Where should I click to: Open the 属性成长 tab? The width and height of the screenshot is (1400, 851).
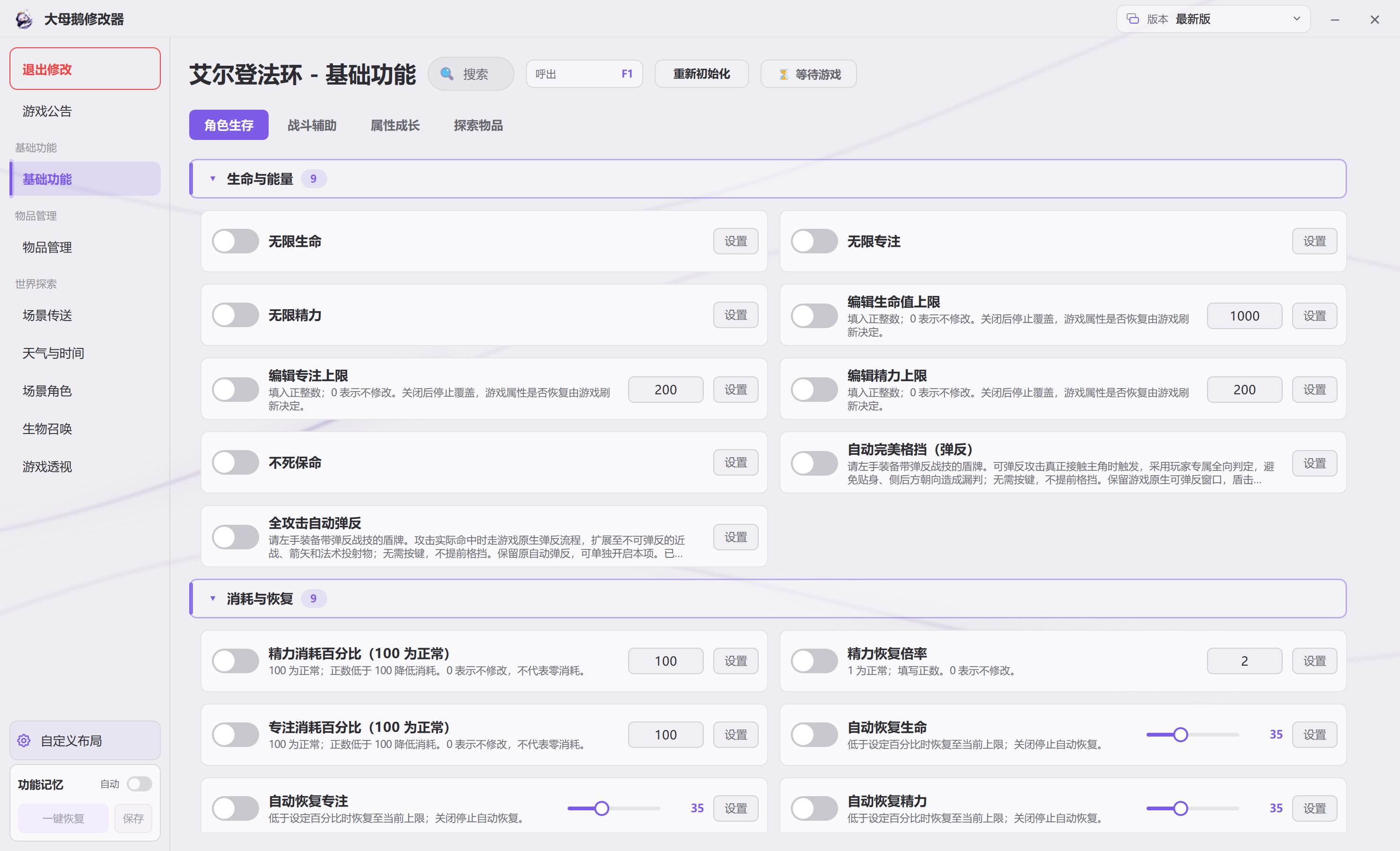click(395, 125)
